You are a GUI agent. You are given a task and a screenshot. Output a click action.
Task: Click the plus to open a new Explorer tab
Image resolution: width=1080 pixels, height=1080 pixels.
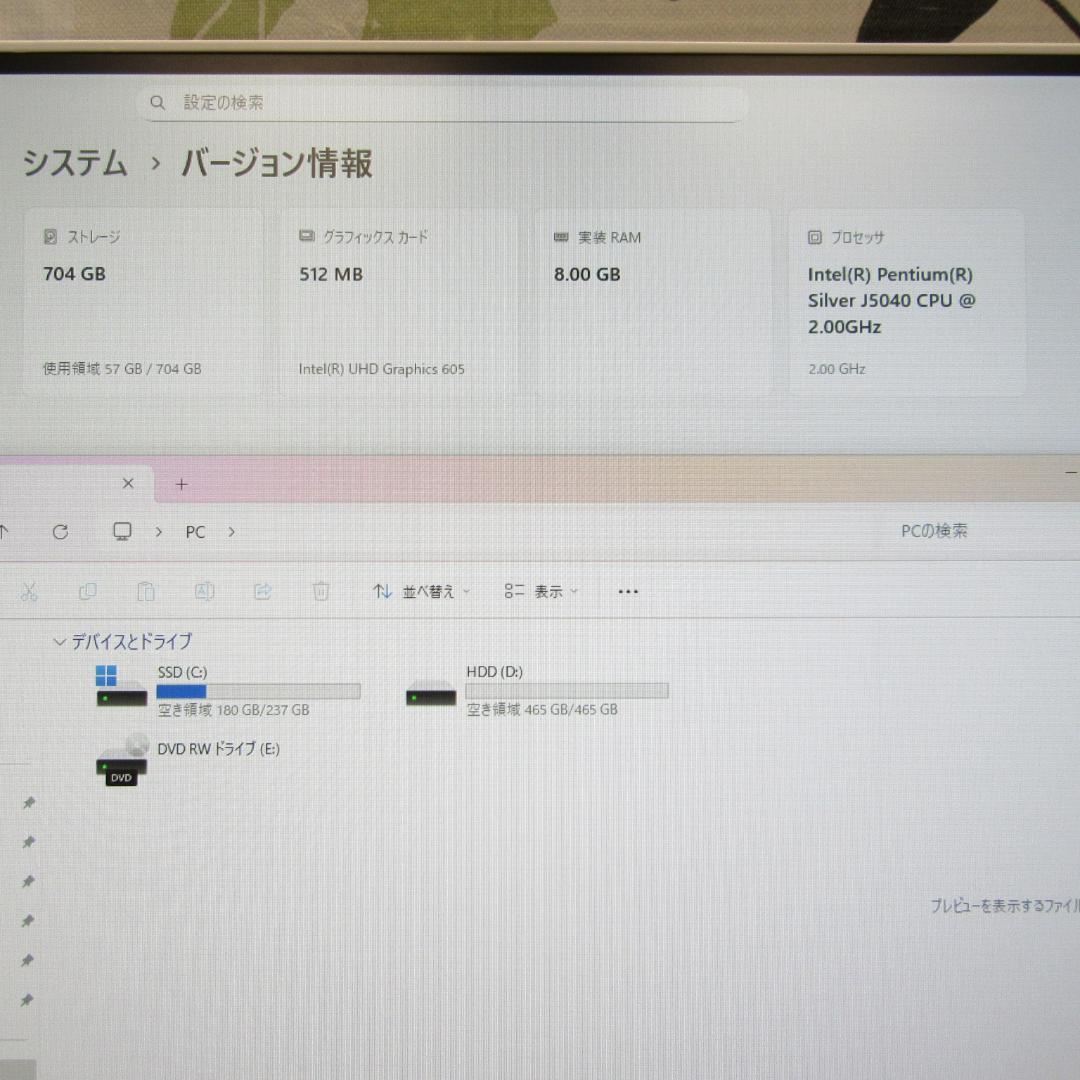tap(181, 484)
